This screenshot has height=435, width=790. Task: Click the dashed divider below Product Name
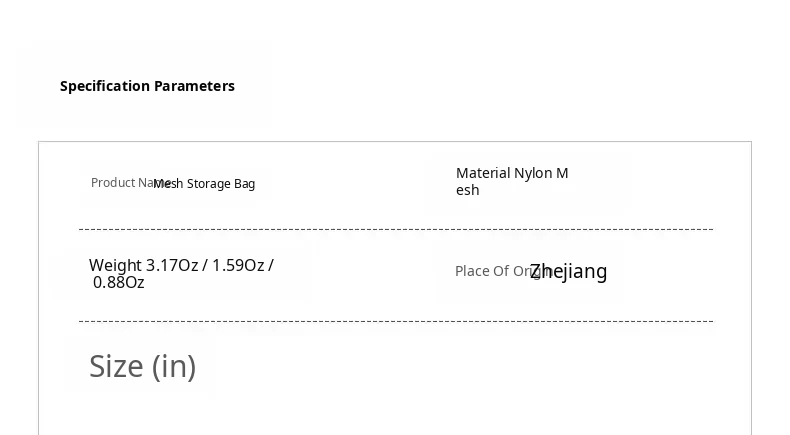click(x=396, y=229)
